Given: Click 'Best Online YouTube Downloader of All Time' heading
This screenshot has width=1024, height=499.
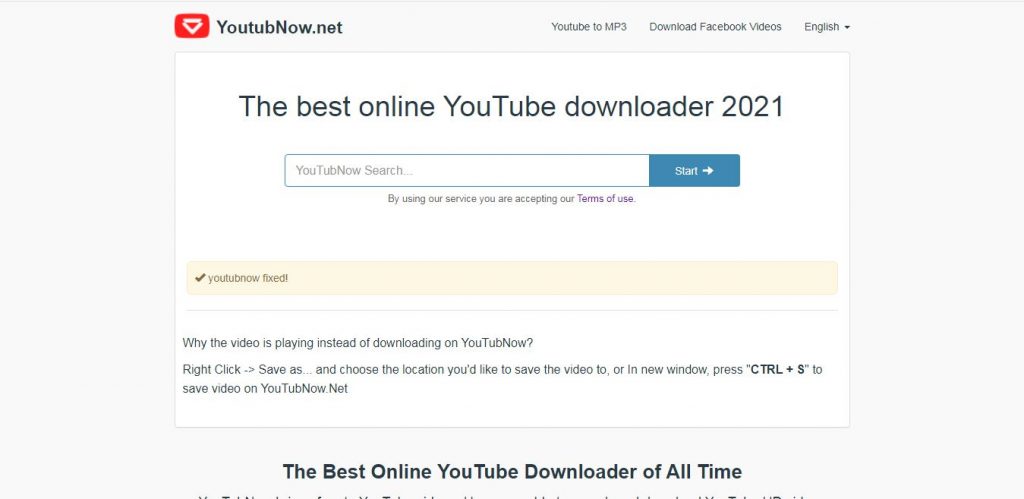Looking at the screenshot, I should (512, 472).
